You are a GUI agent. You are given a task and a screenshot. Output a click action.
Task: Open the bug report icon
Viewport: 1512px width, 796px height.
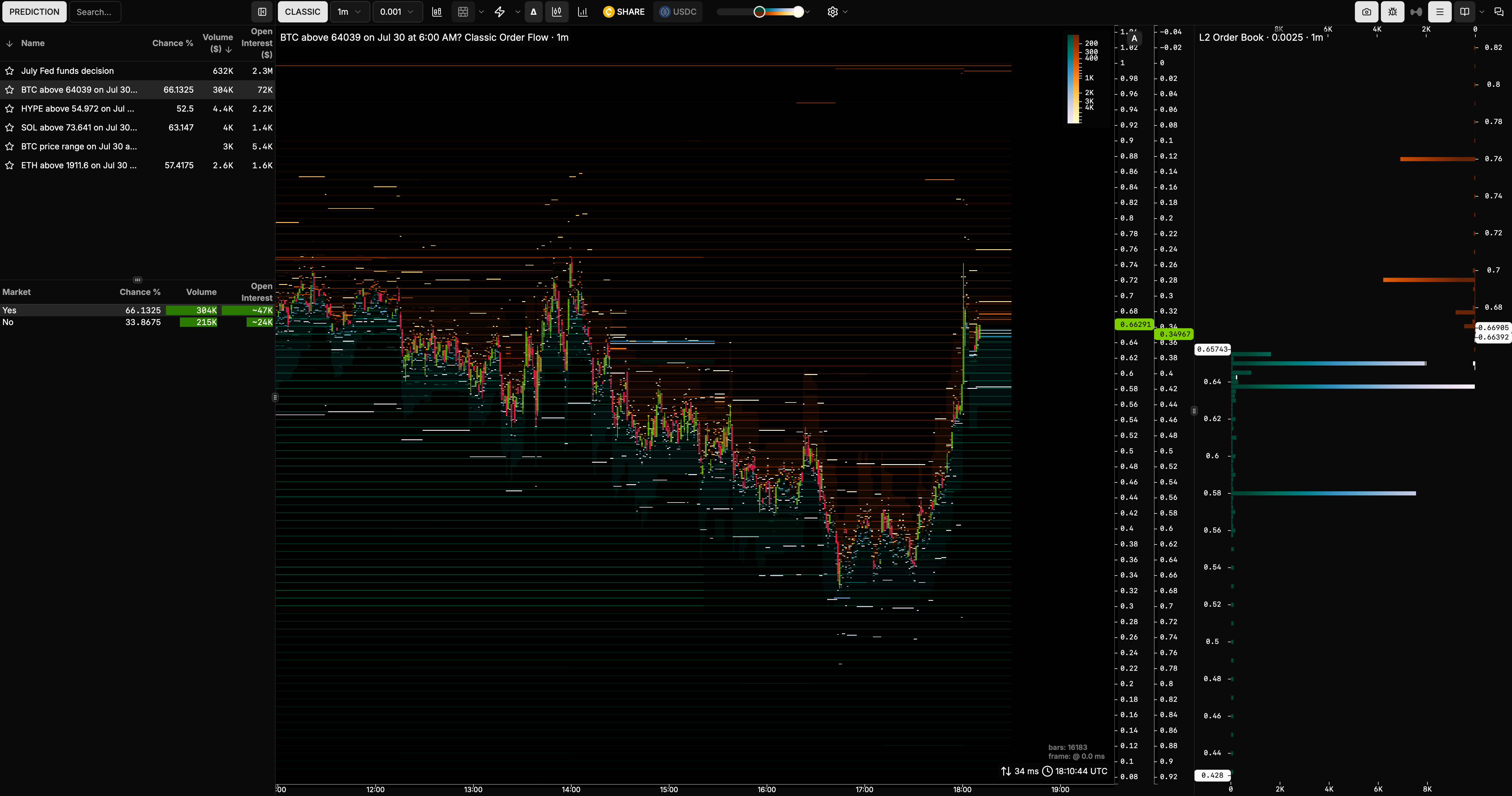[1392, 12]
